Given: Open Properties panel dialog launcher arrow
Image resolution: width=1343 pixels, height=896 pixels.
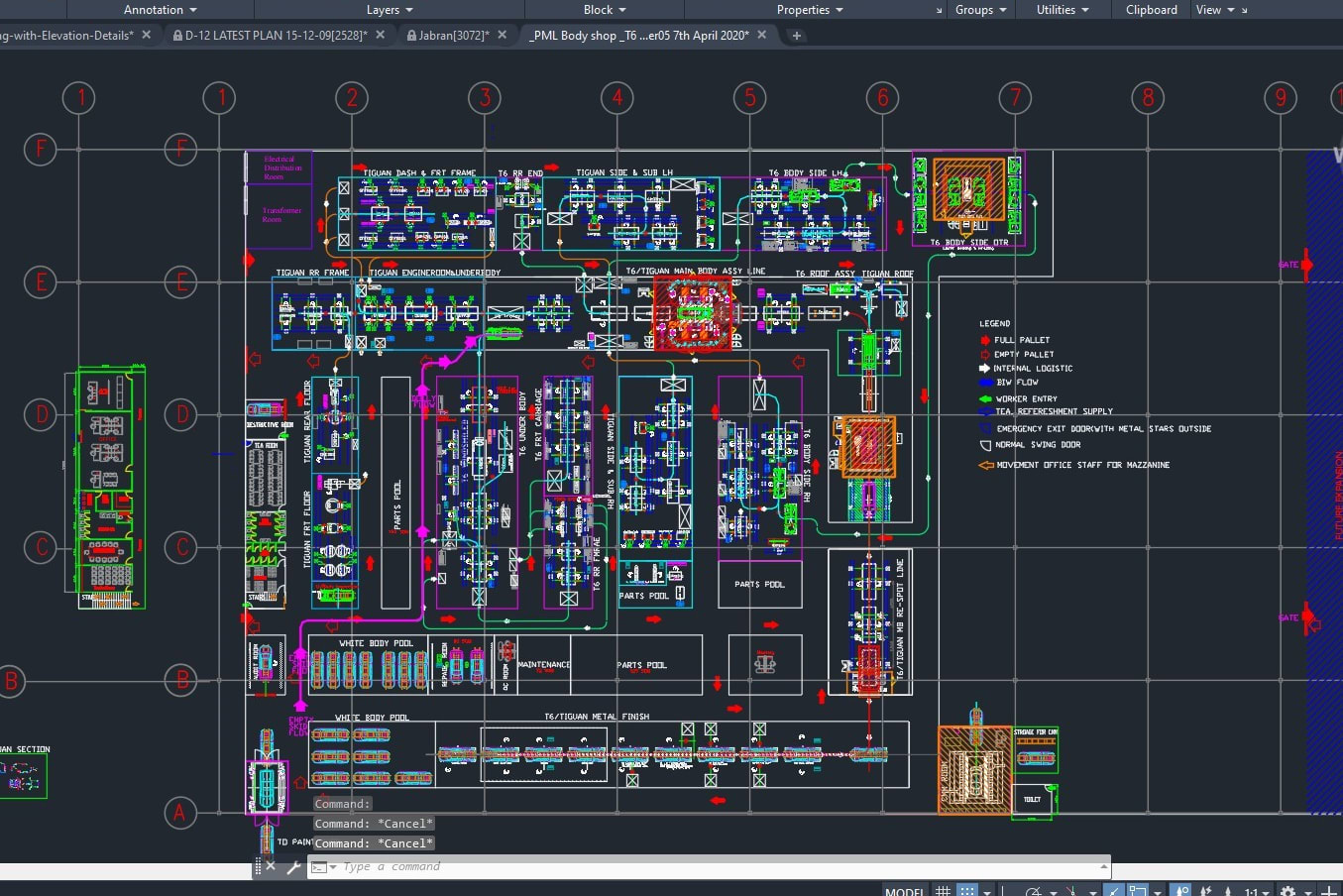Looking at the screenshot, I should pyautogui.click(x=940, y=10).
